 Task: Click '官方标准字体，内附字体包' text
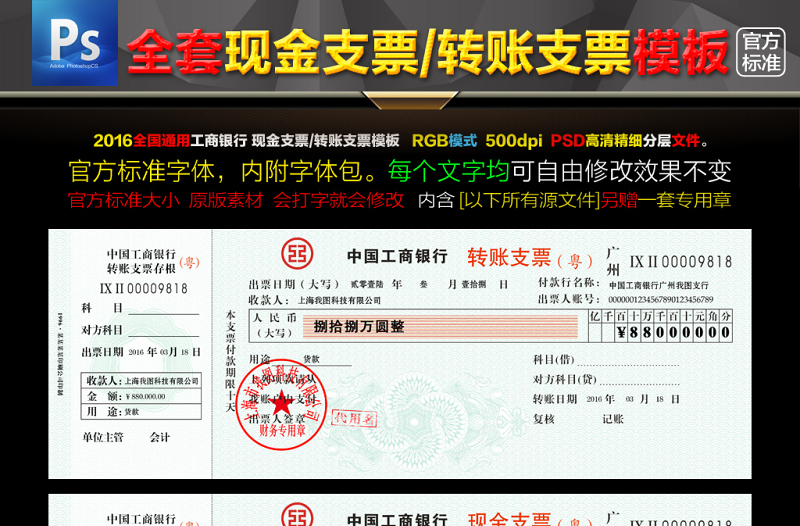pos(216,171)
